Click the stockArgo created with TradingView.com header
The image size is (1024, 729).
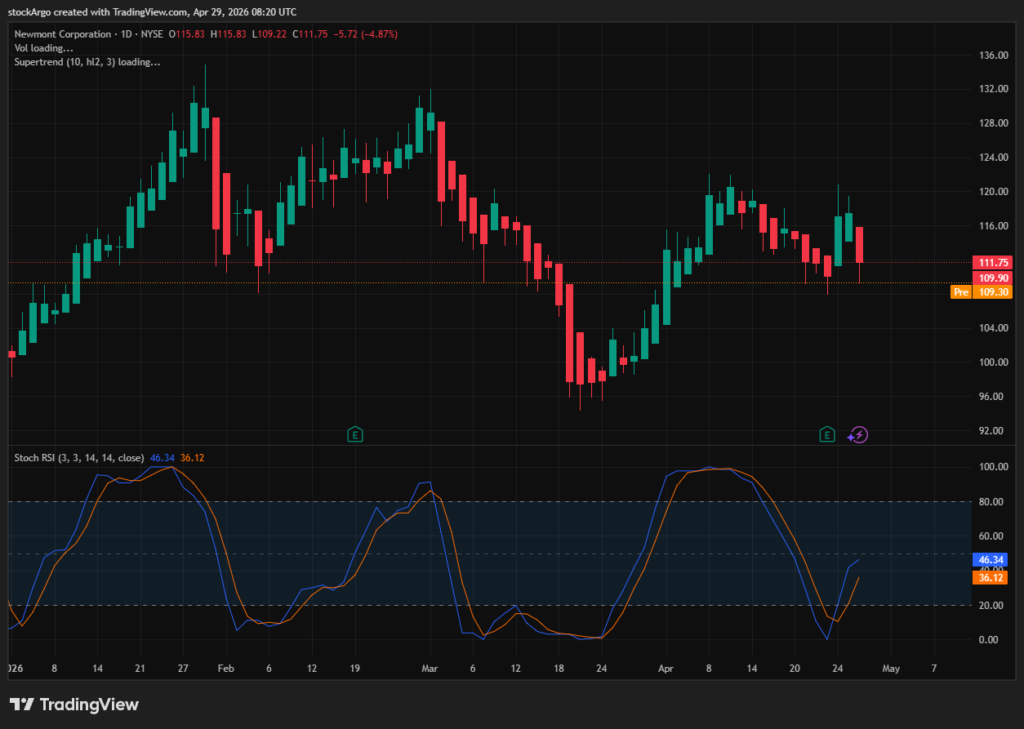click(x=98, y=12)
